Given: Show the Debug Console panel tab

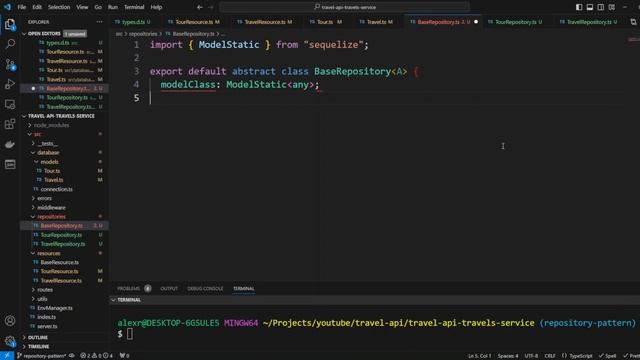Looking at the screenshot, I should pyautogui.click(x=205, y=289).
